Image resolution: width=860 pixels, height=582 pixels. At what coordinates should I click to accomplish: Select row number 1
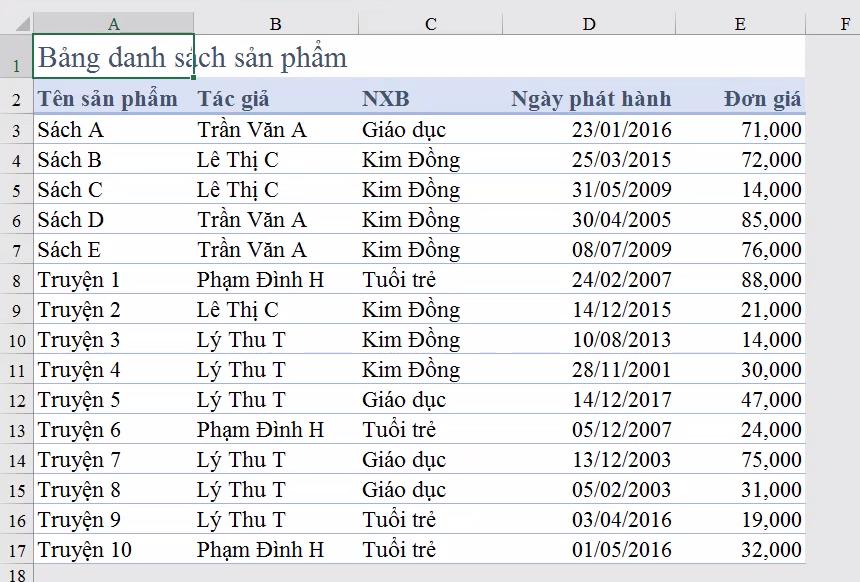[16, 58]
